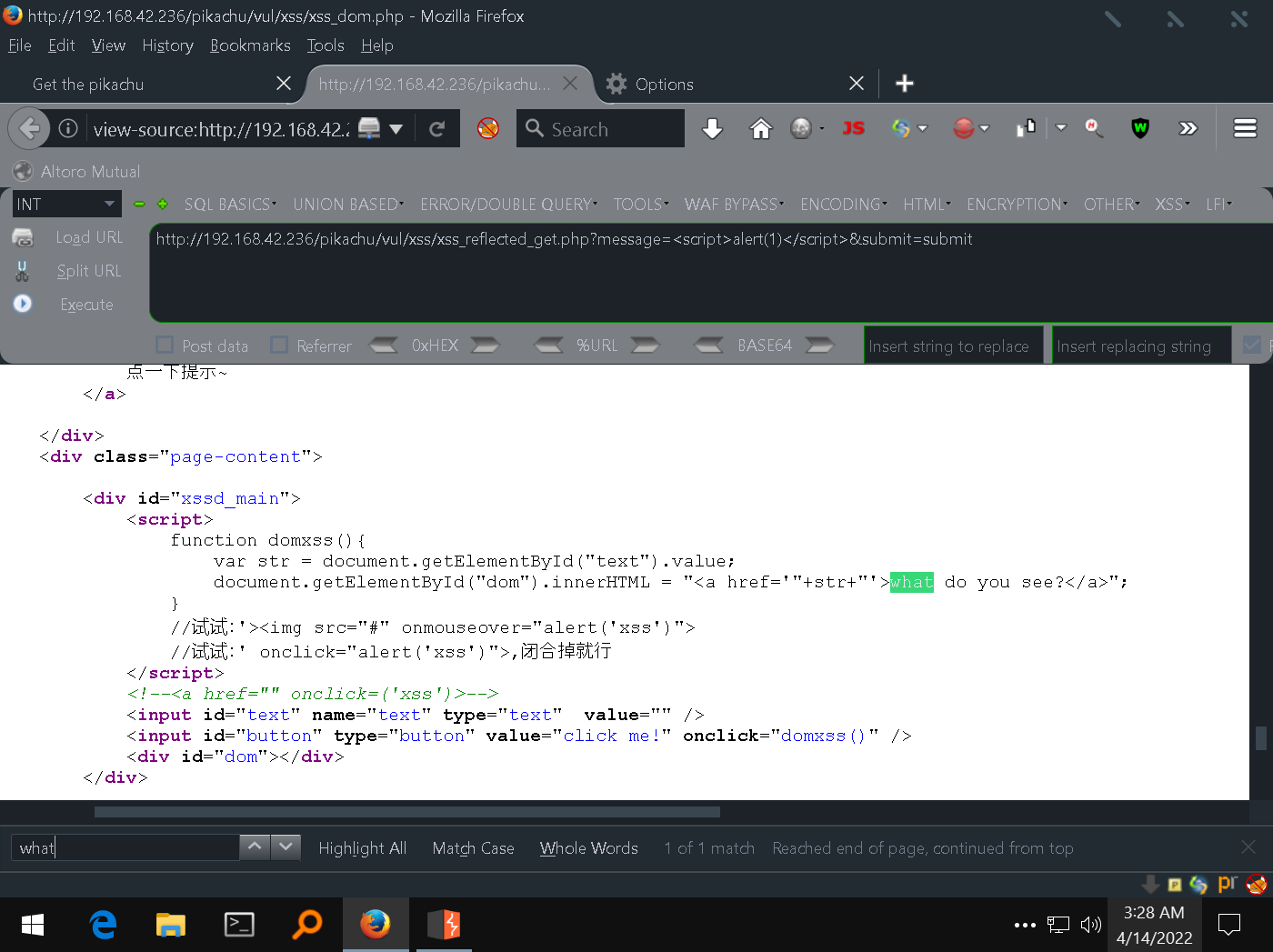Open the File menu
1273x952 pixels.
[19, 45]
